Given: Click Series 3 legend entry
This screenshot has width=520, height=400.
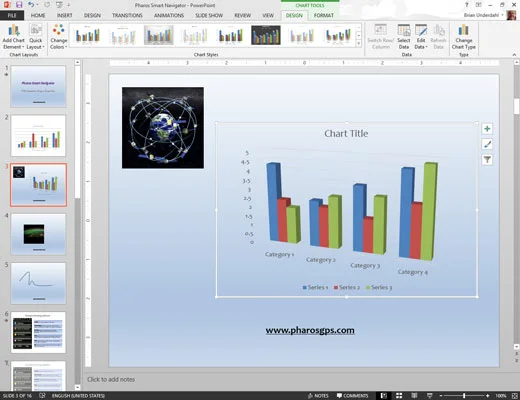Looking at the screenshot, I should (x=379, y=287).
